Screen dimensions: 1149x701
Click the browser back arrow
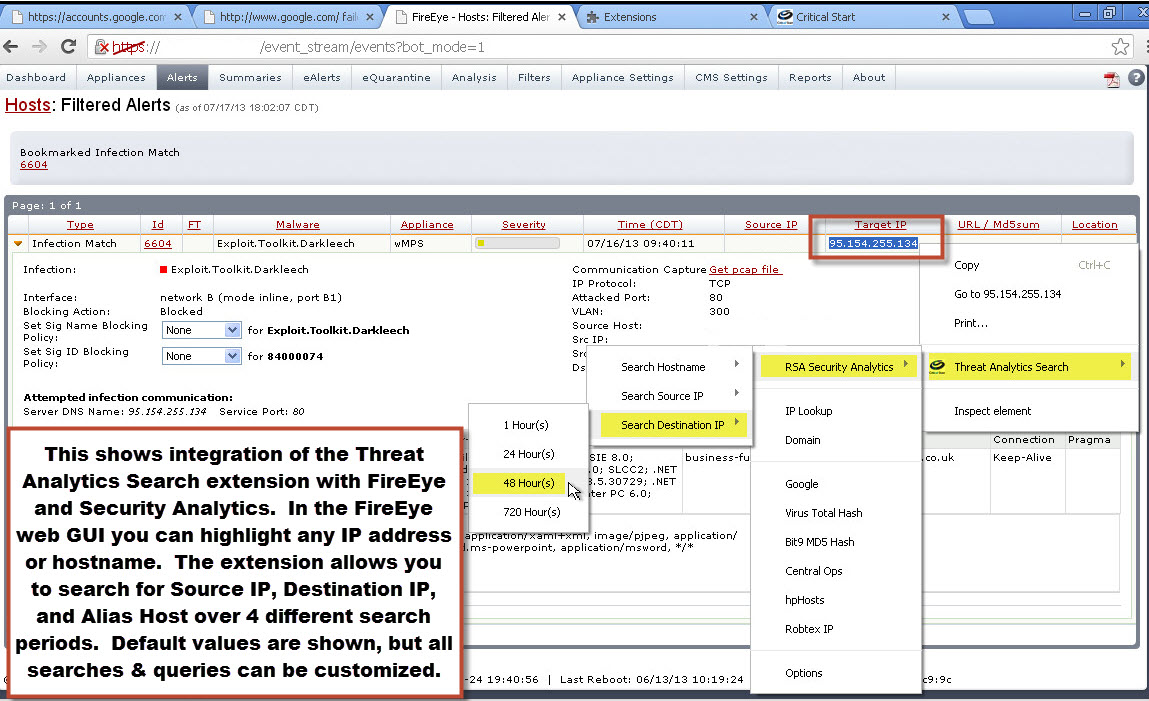(x=11, y=47)
